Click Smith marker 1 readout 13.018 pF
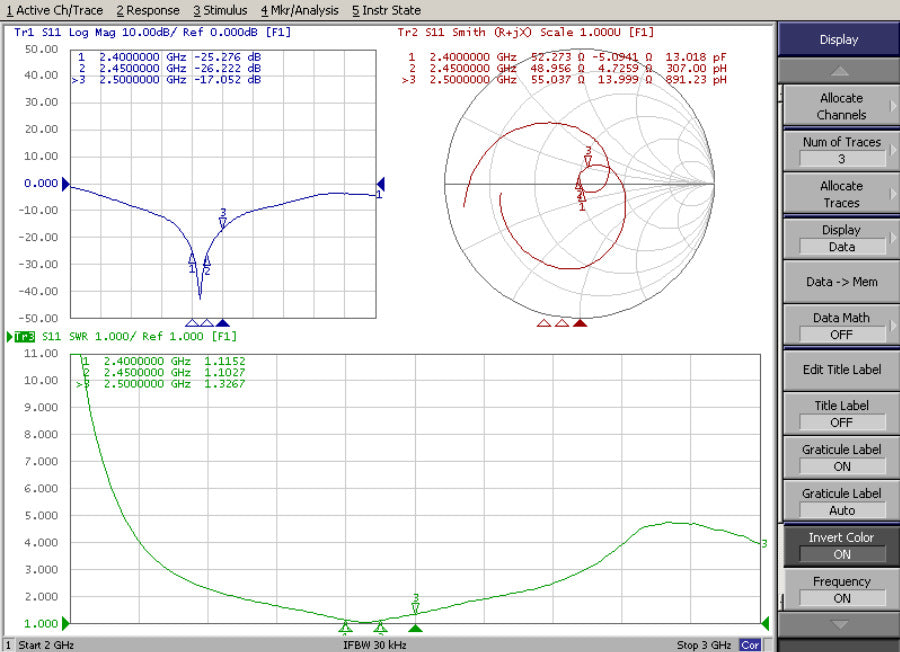Screen dimensions: 900x652 (x=696, y=57)
